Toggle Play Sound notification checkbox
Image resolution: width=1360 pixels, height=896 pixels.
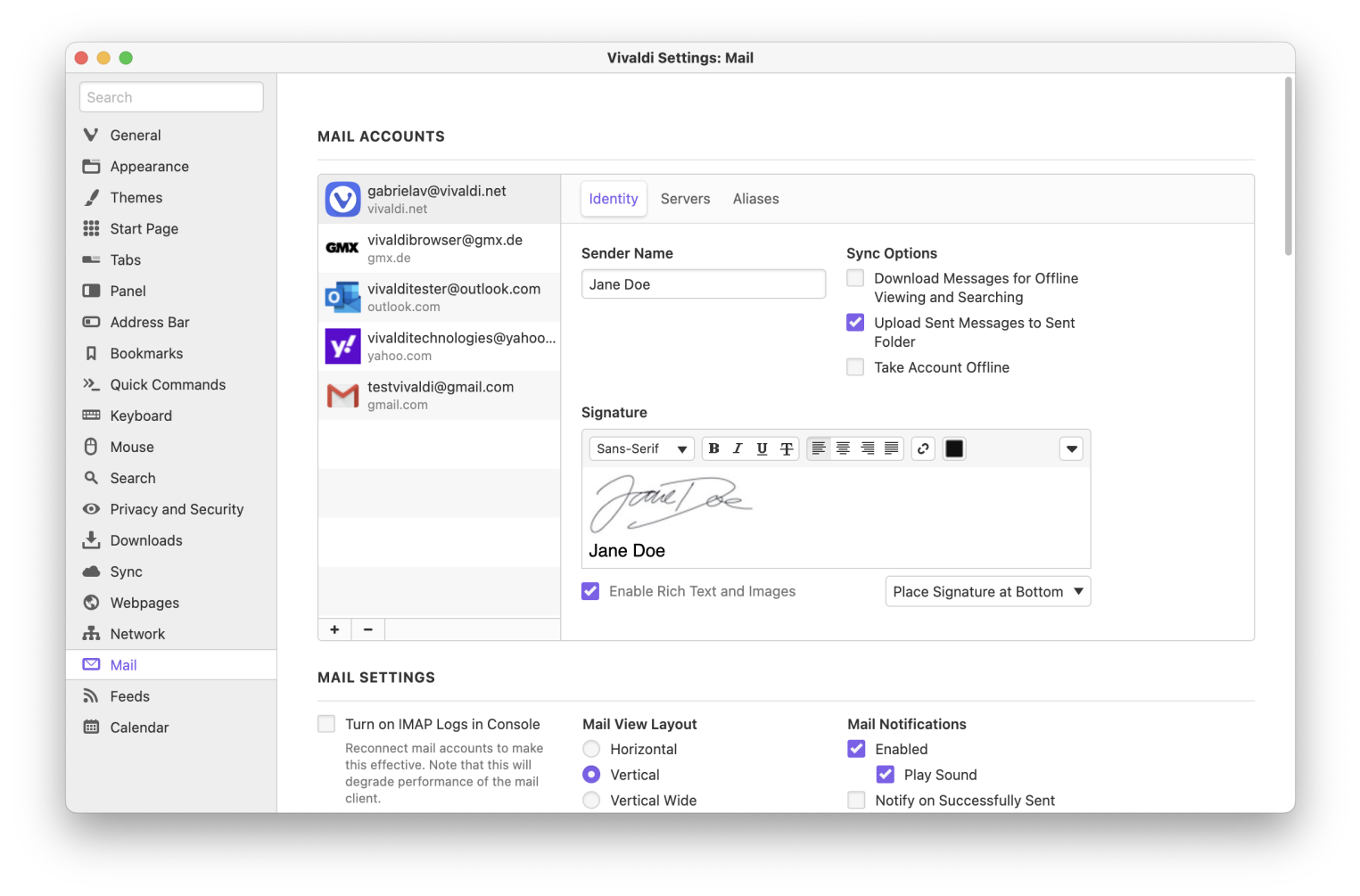coord(886,775)
